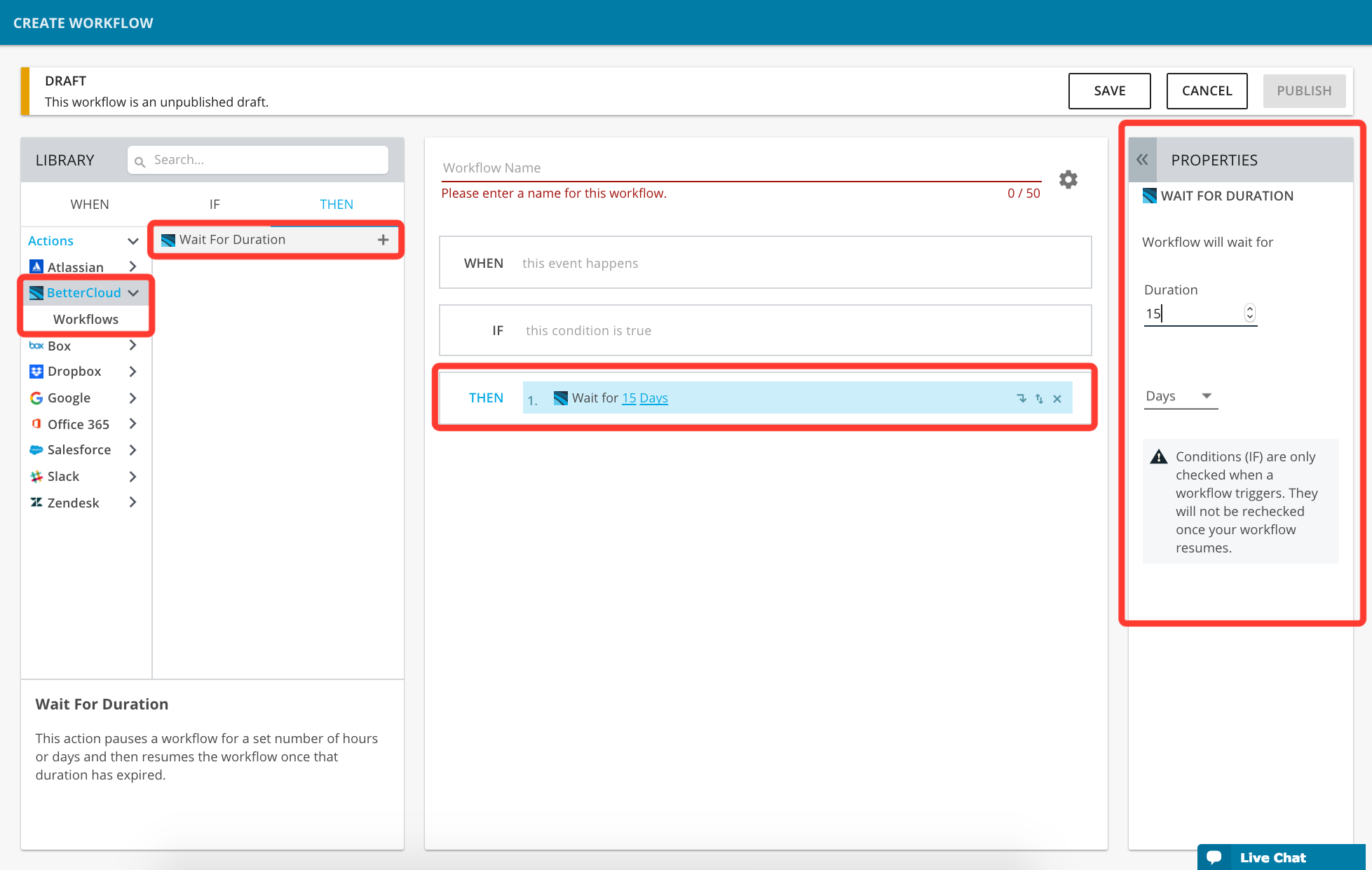
Task: Click the 15 link in Wait action
Action: (x=629, y=398)
